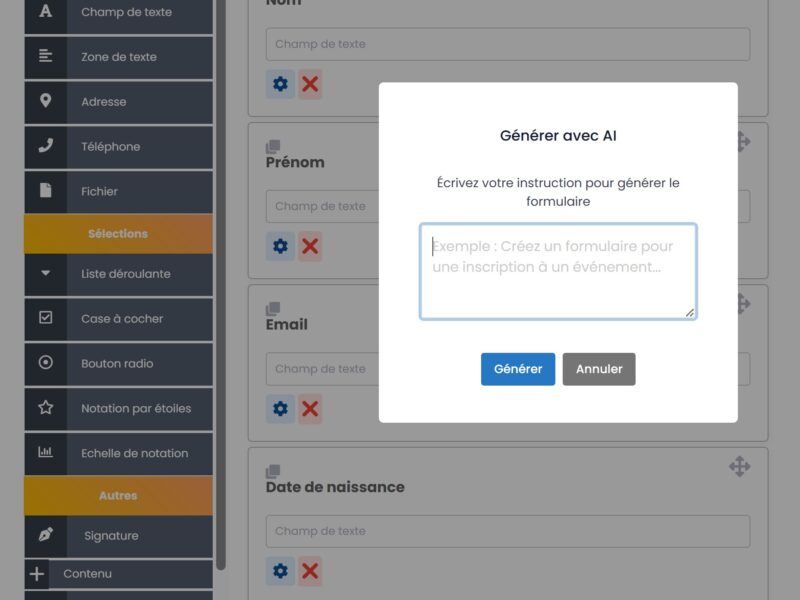Open settings gear for the Date de naissance field

pyautogui.click(x=280, y=571)
